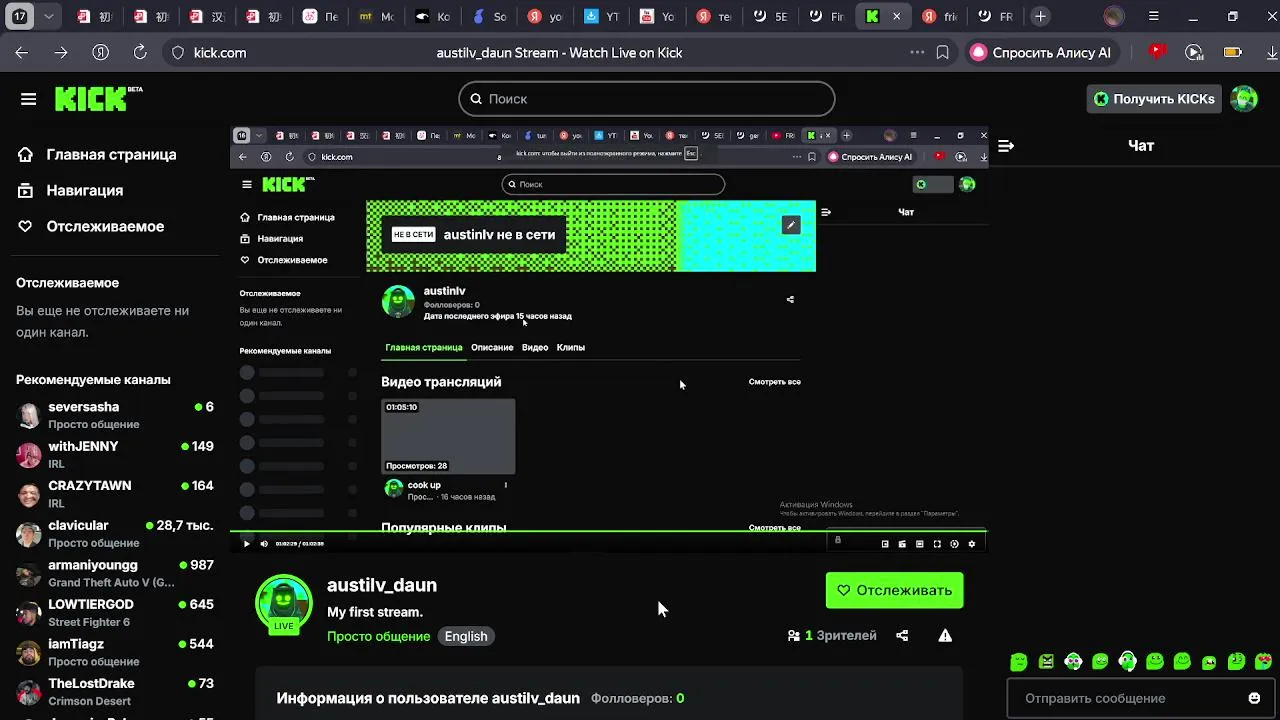The height and width of the screenshot is (720, 1280).
Task: Click the Фолловеров: 0 text
Action: point(637,699)
